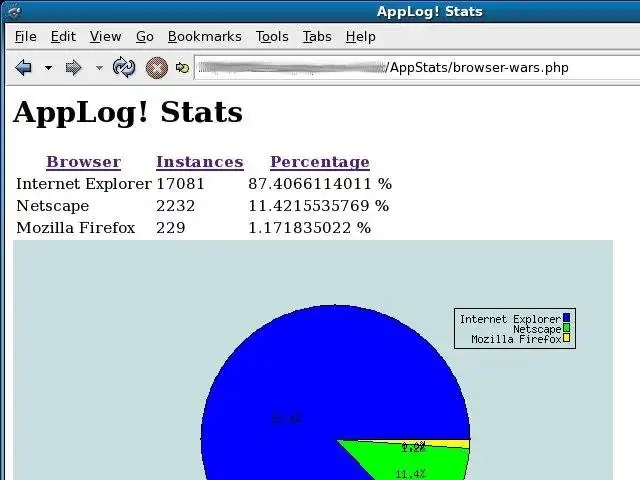
Task: Sort by the Percentage column link
Action: (320, 162)
